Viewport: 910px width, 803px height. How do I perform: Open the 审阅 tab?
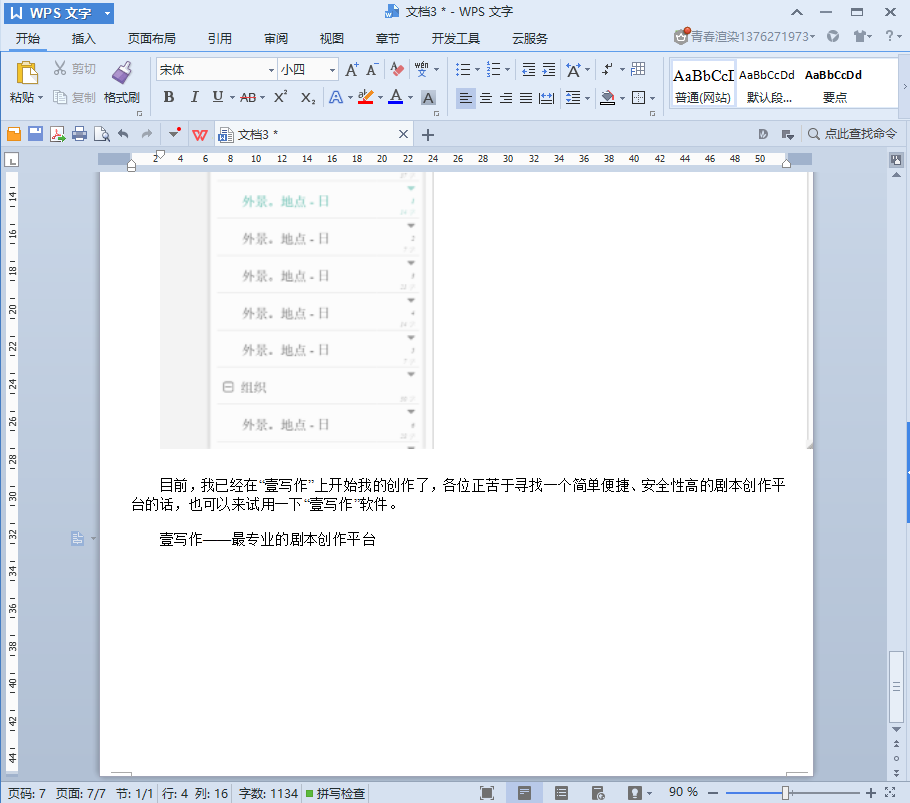[x=276, y=38]
